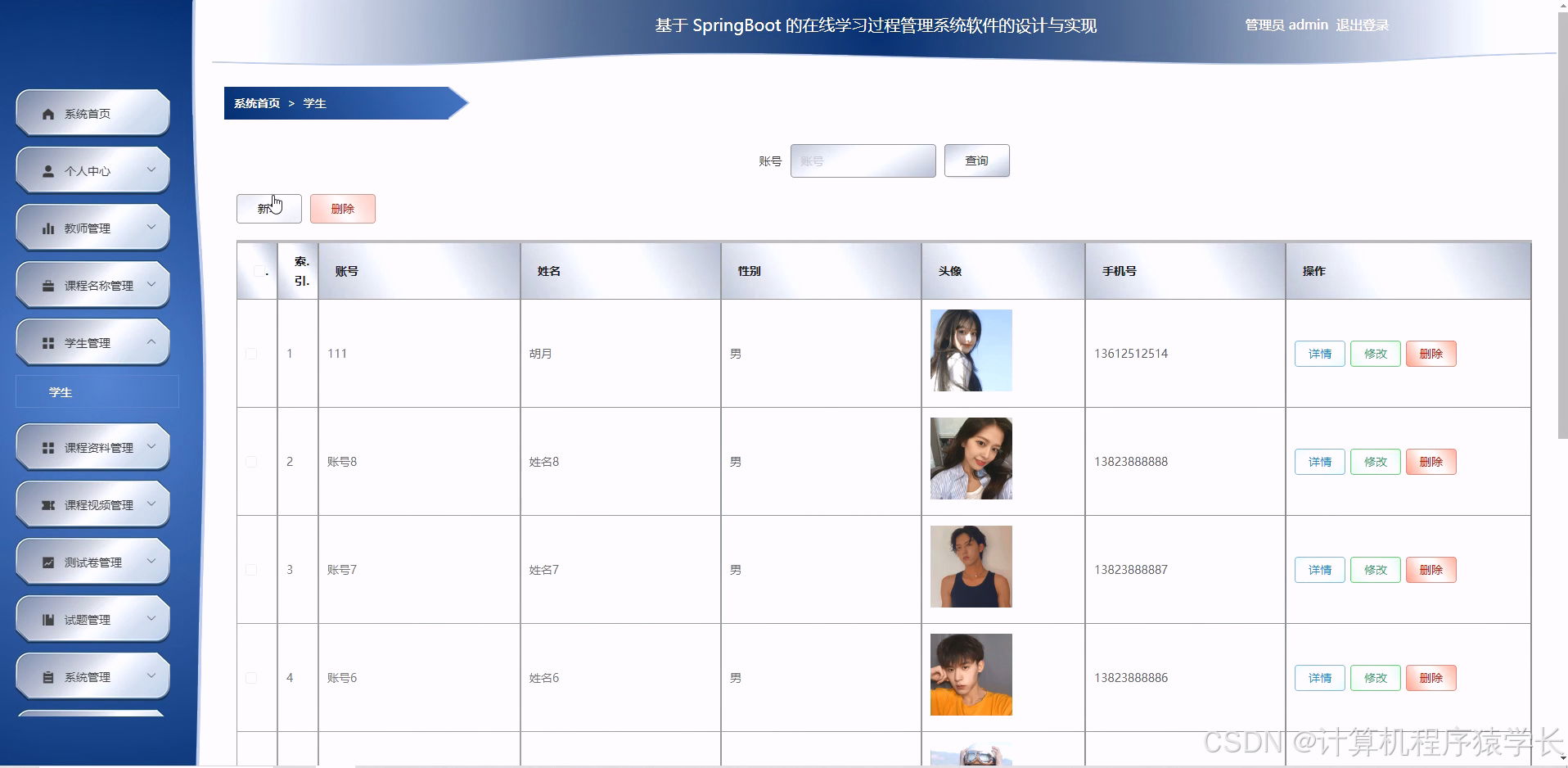Open 详情 for 姓名6
Screen dimensions: 1568x768
tap(1319, 678)
